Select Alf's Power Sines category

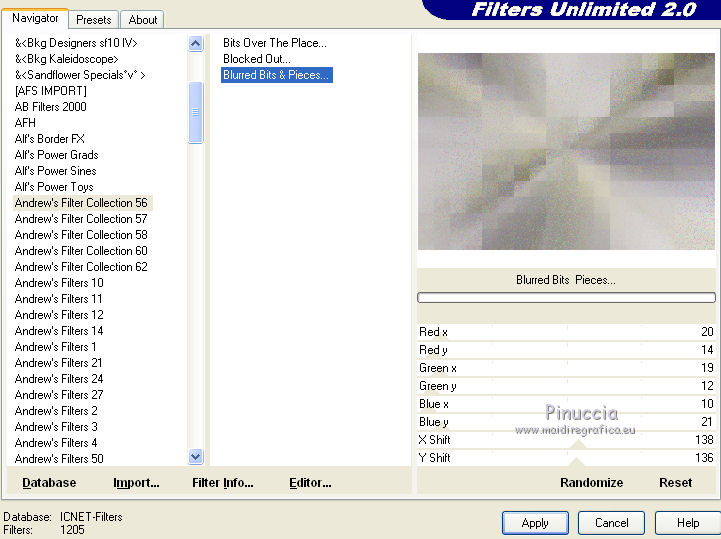coord(56,171)
